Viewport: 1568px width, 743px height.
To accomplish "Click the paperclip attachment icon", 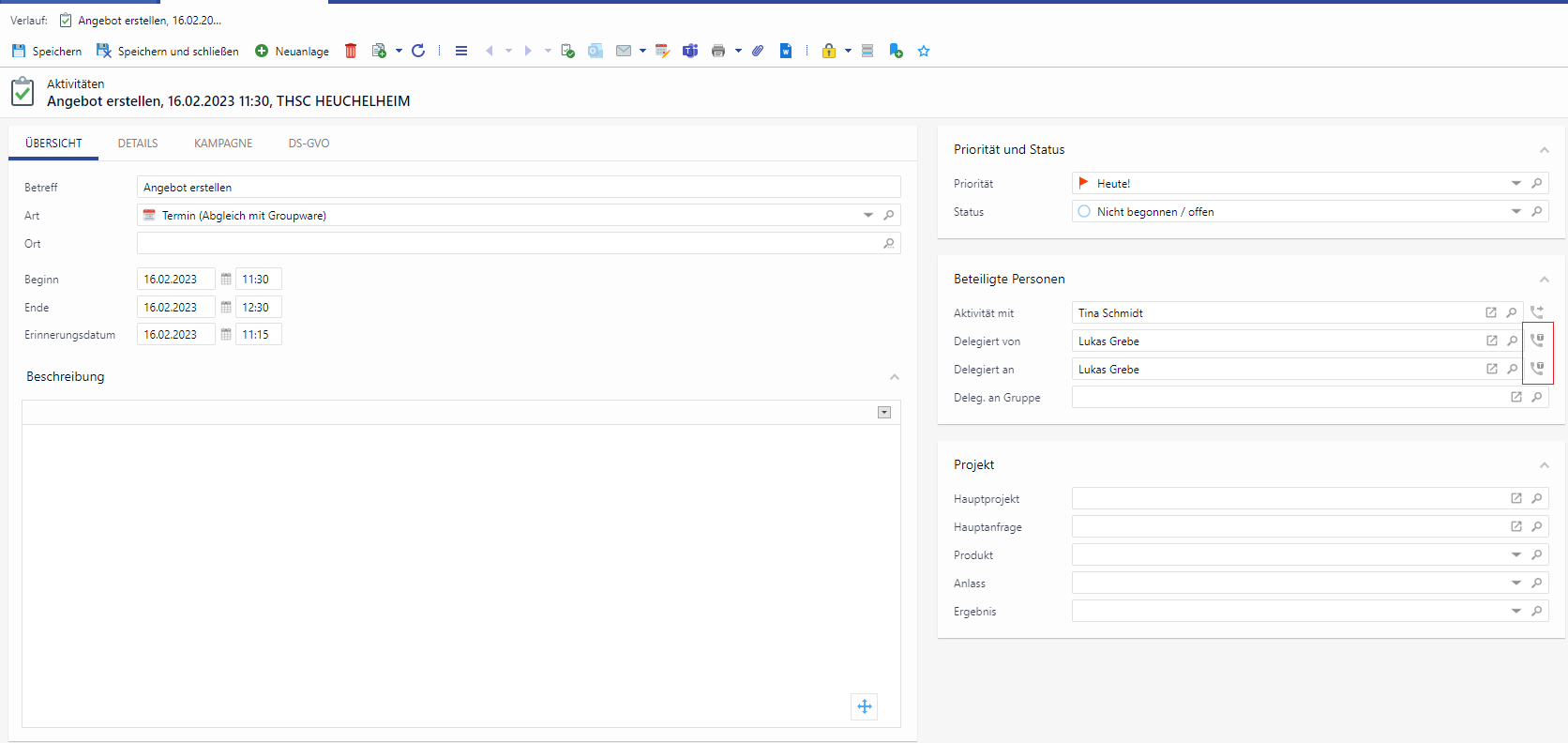I will tap(758, 51).
